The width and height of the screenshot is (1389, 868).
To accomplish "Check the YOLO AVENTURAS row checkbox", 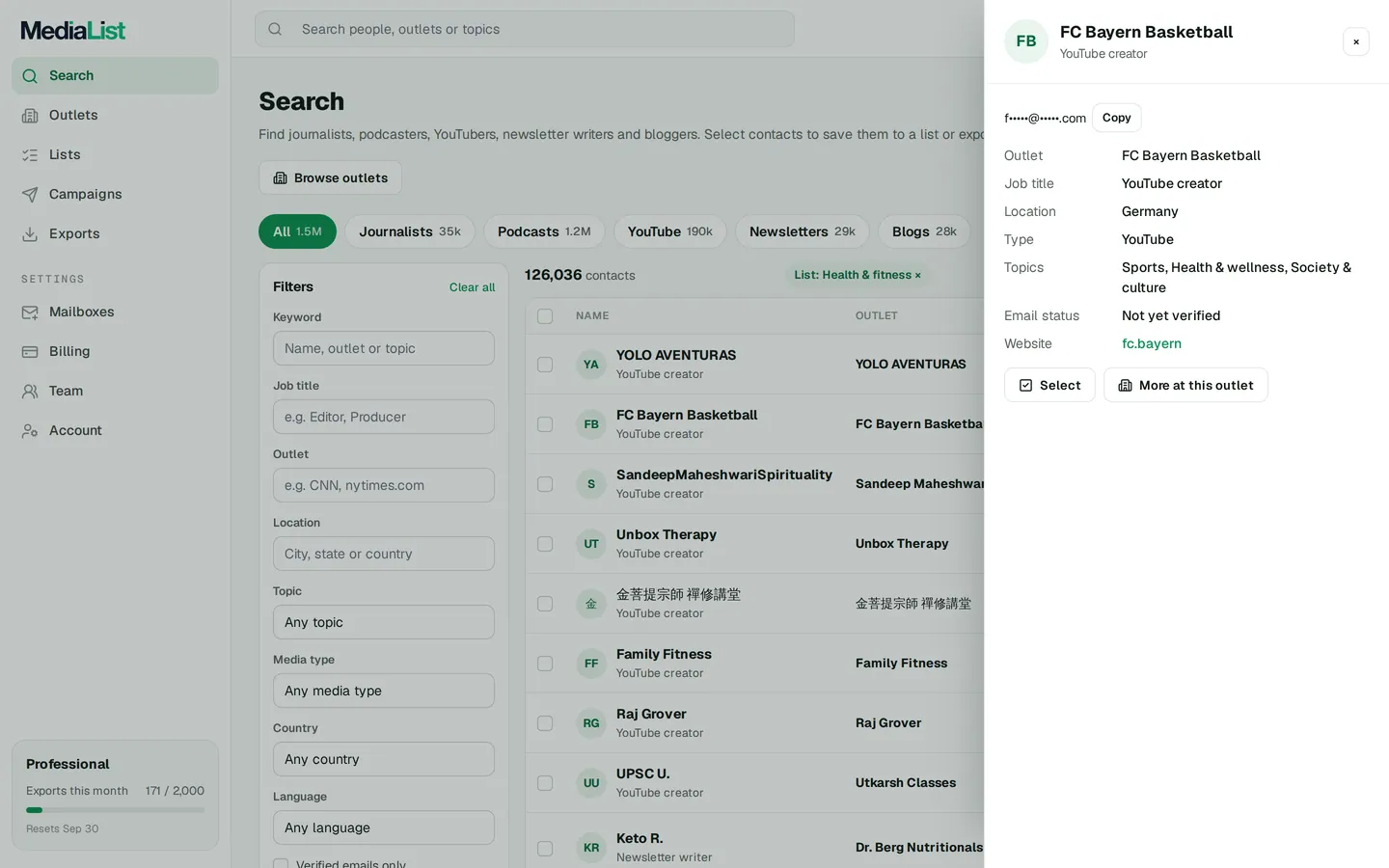I will tap(545, 365).
